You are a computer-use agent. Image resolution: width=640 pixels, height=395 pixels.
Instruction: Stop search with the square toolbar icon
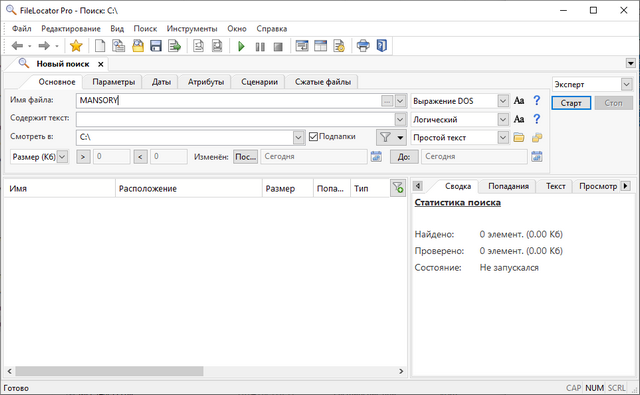(278, 47)
